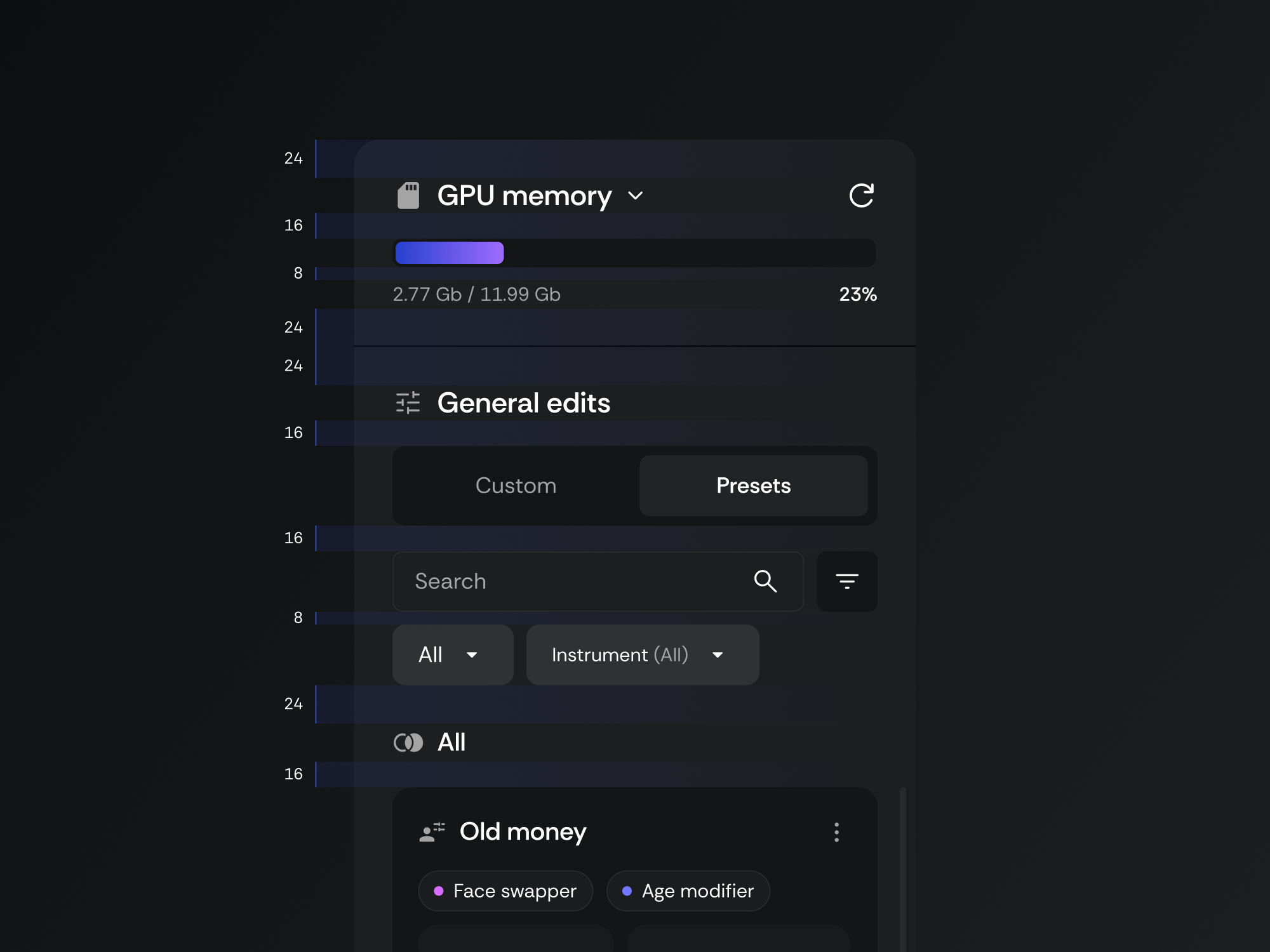Image resolution: width=1270 pixels, height=952 pixels.
Task: Click the sliders icon next to General edits
Action: [408, 403]
